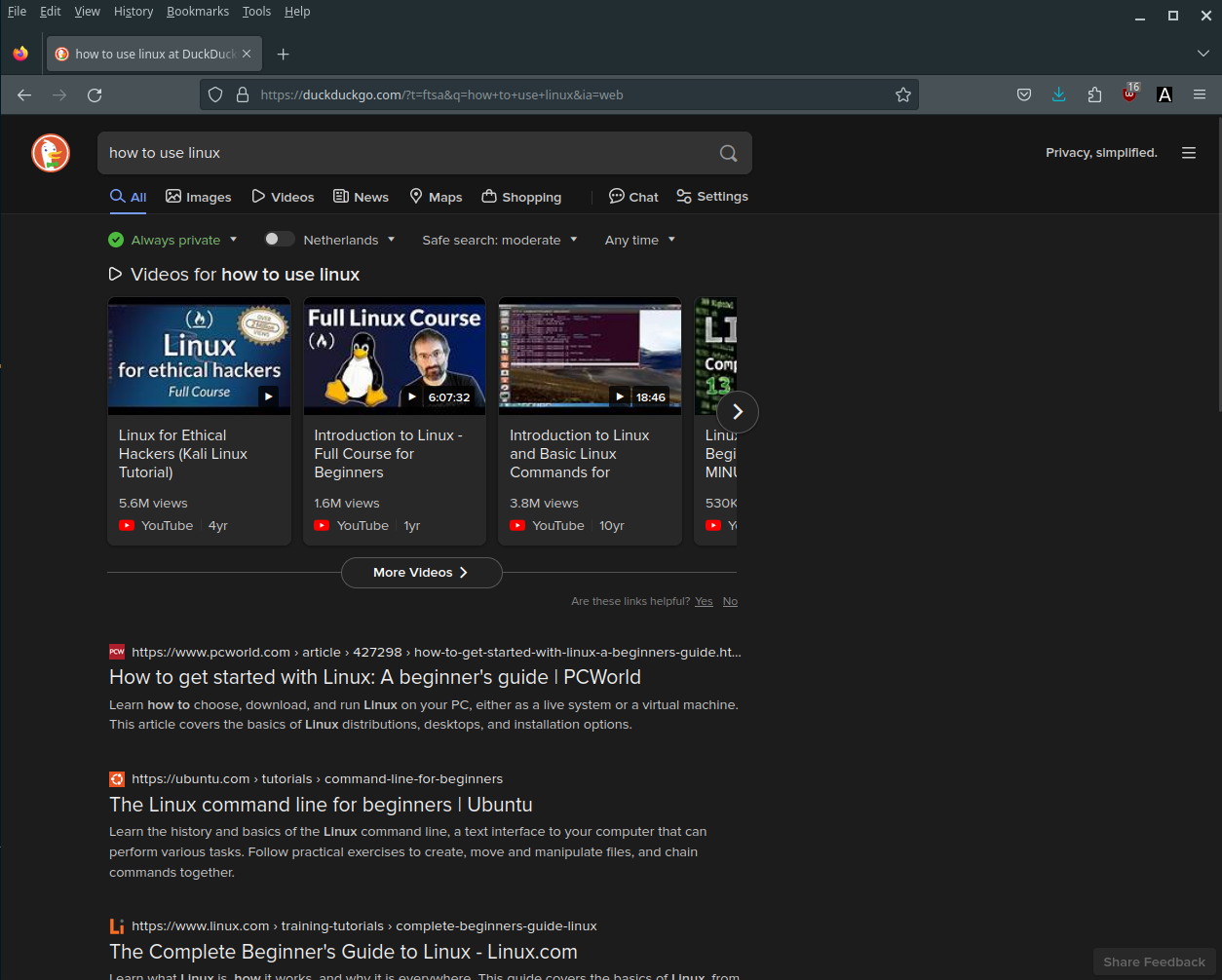Click the Firefox logo icon in tab bar
The width and height of the screenshot is (1222, 980).
(x=20, y=54)
